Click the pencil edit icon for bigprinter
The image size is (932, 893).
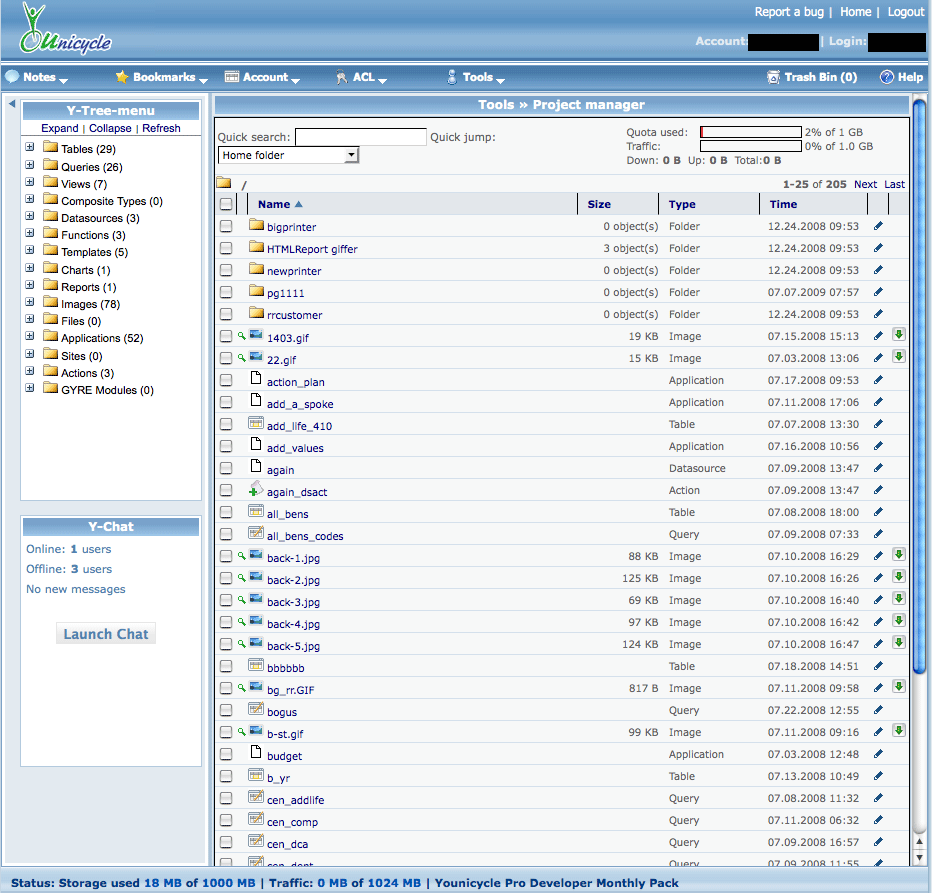(x=878, y=226)
